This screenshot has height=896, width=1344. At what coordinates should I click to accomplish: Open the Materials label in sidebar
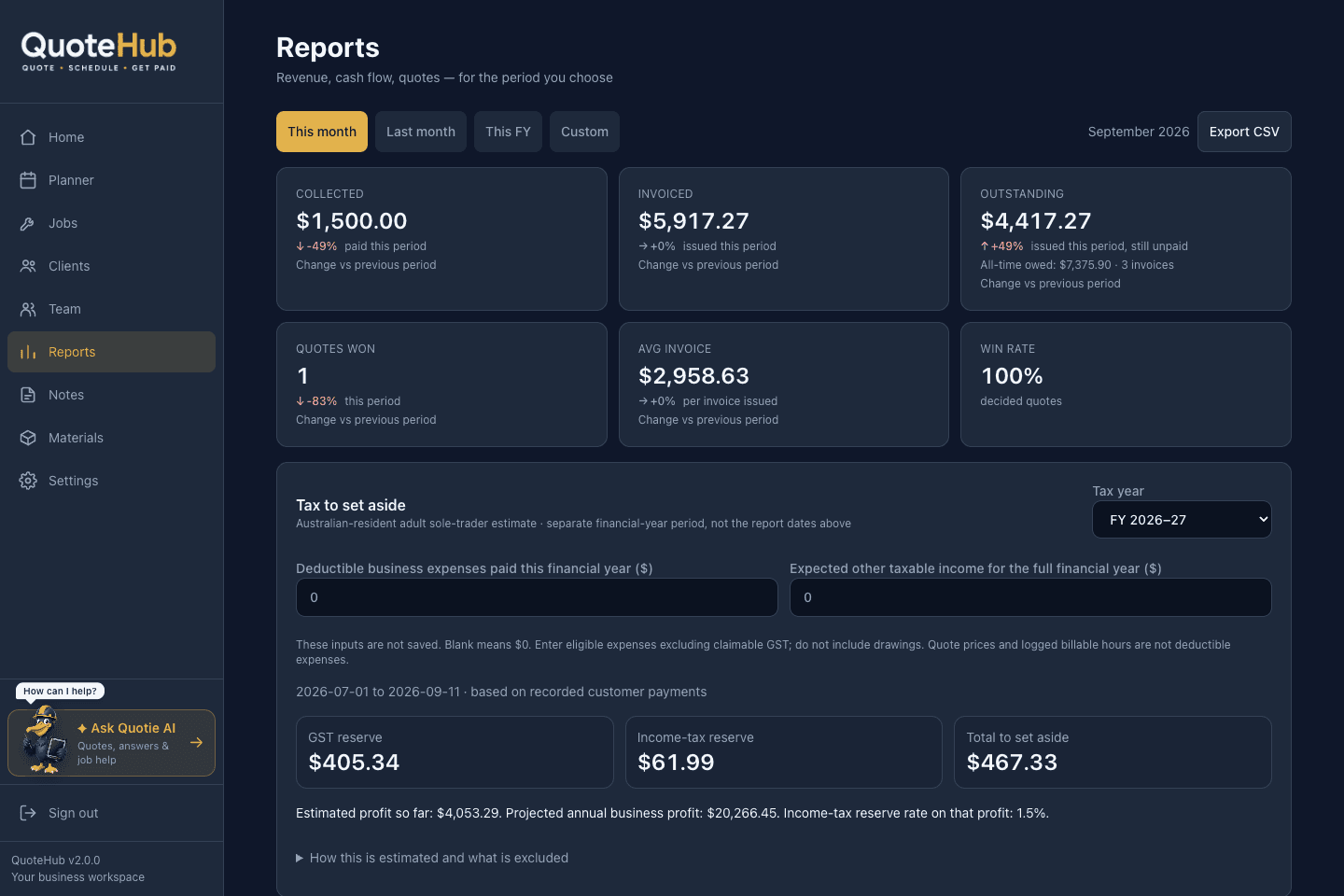click(x=76, y=438)
